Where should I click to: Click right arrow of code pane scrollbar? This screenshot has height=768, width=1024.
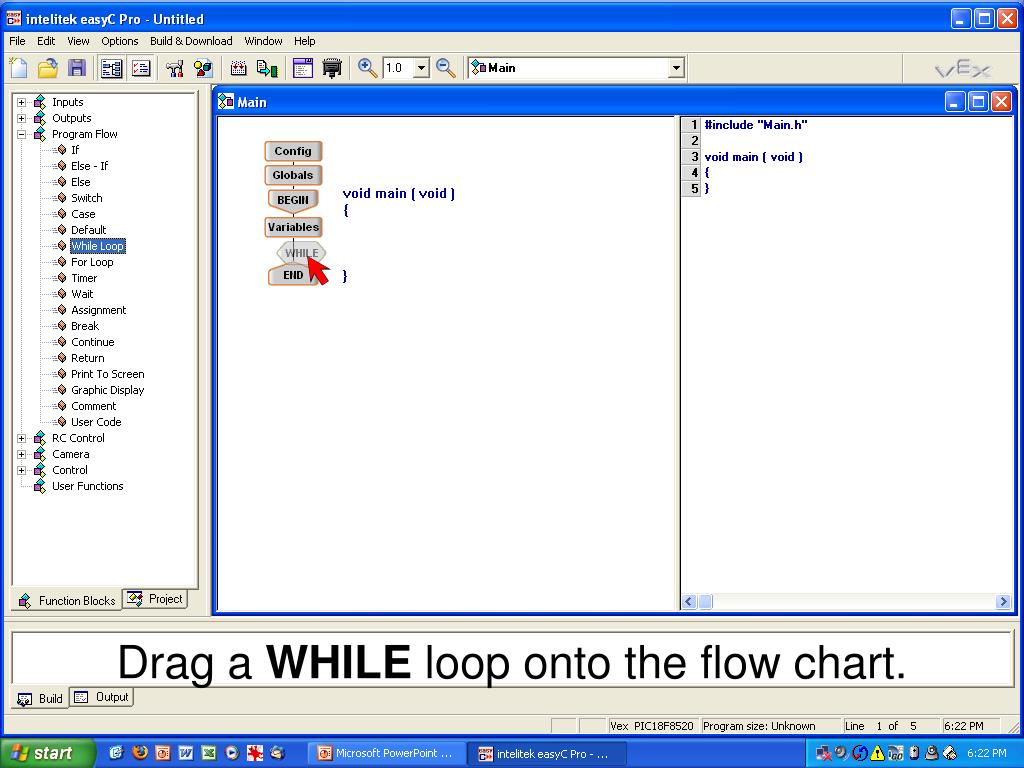click(x=1004, y=601)
